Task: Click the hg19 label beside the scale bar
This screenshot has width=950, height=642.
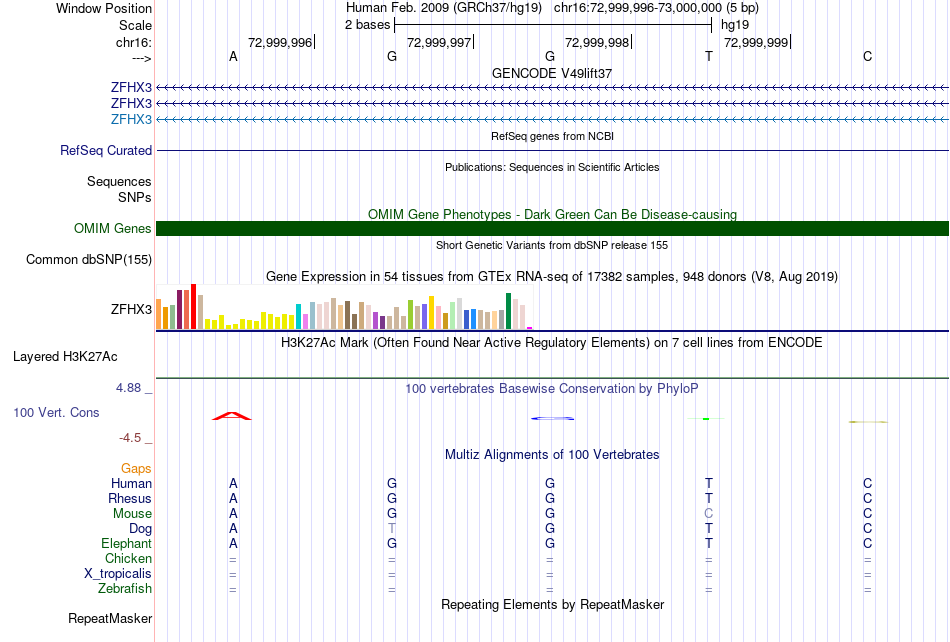Action: [x=735, y=25]
